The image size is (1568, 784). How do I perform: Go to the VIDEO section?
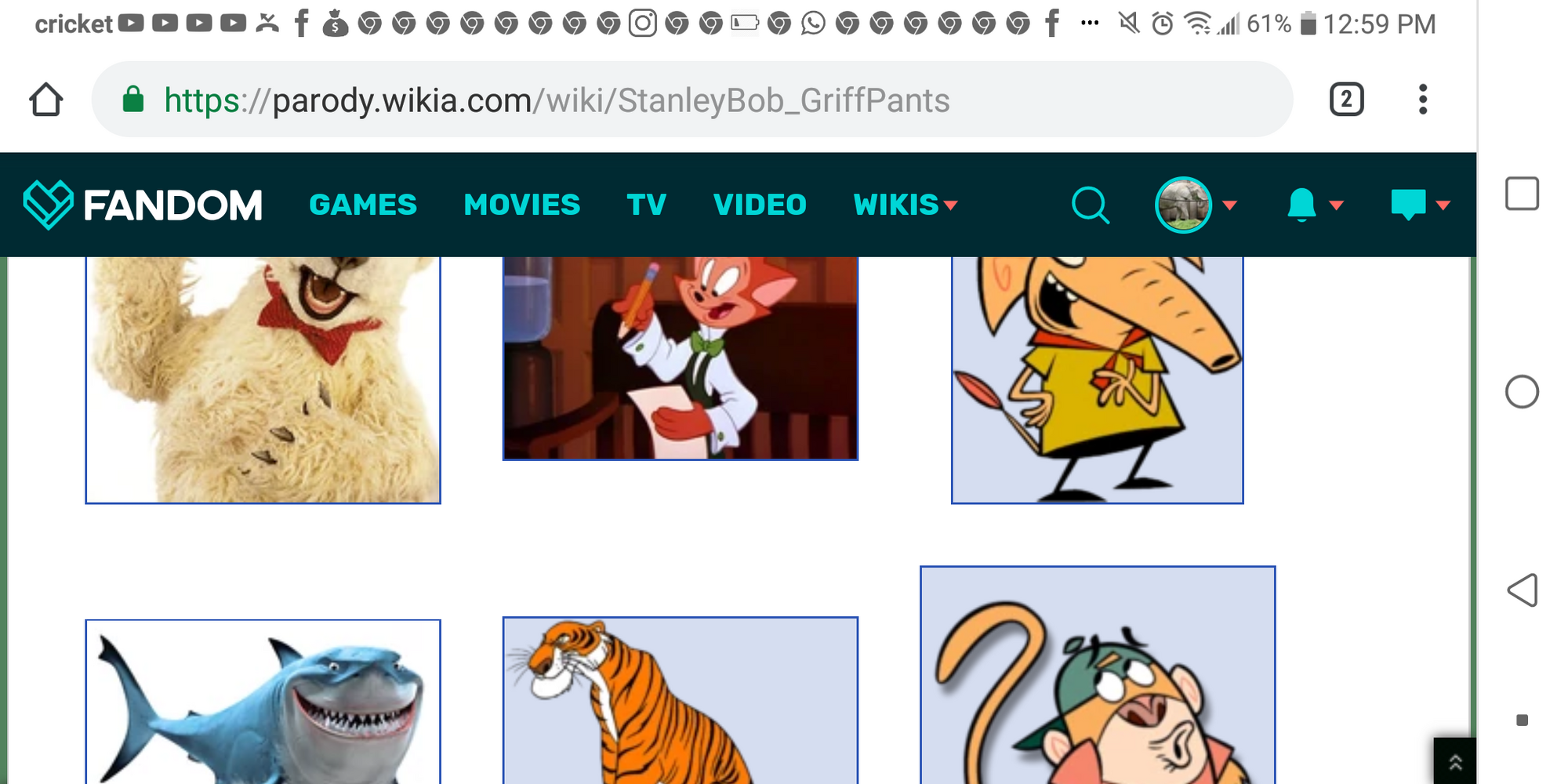coord(760,205)
